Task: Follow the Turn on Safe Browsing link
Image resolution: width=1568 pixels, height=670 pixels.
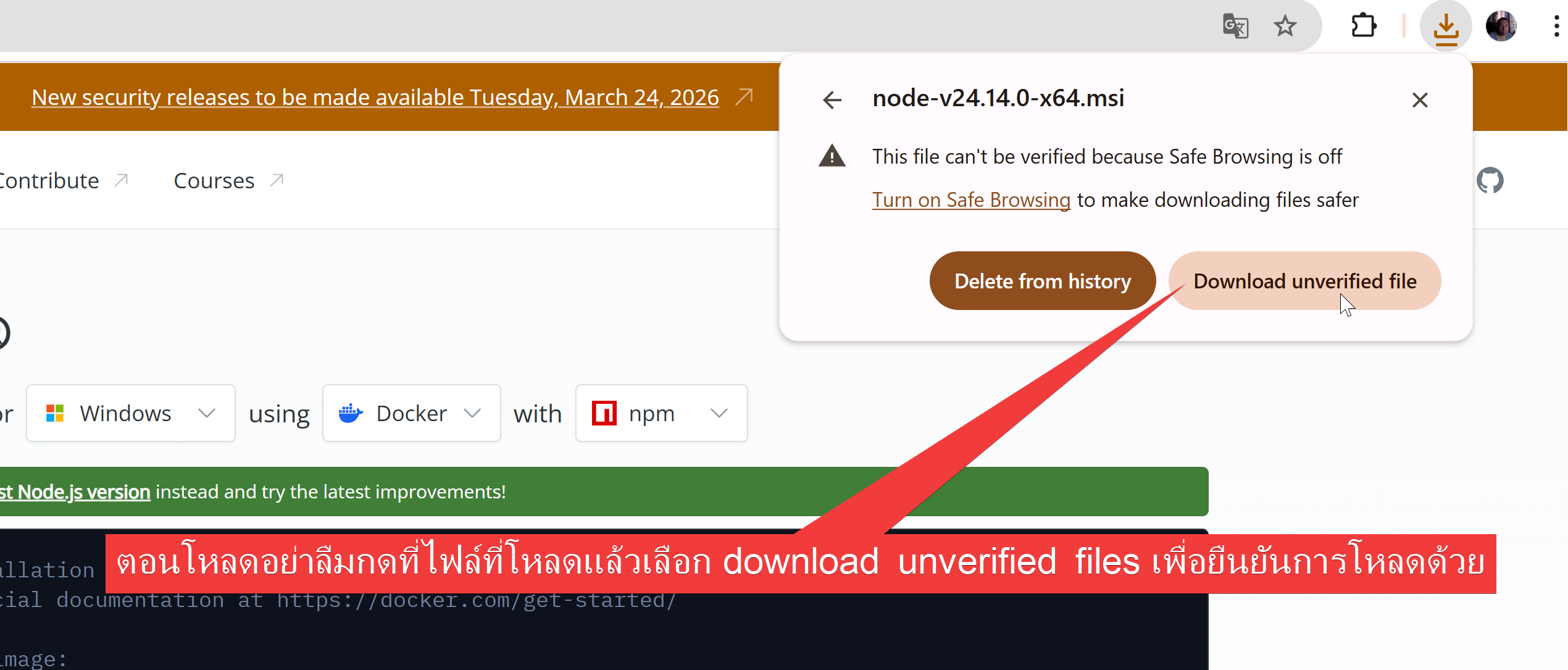Action: [971, 200]
